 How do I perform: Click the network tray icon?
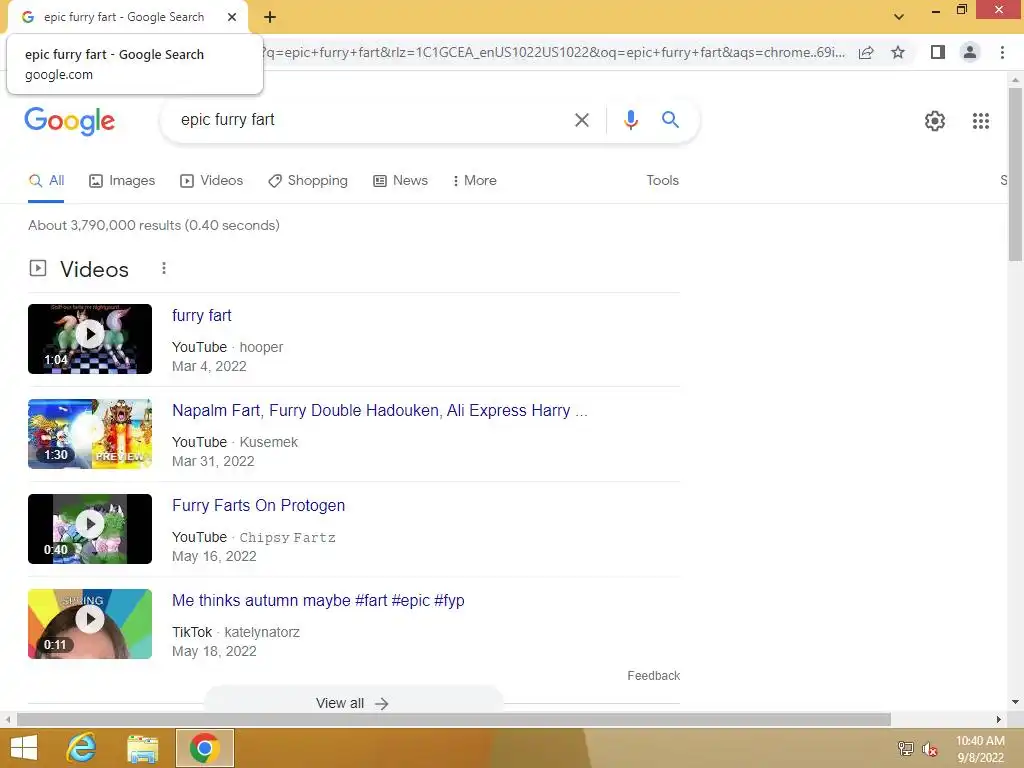[905, 749]
